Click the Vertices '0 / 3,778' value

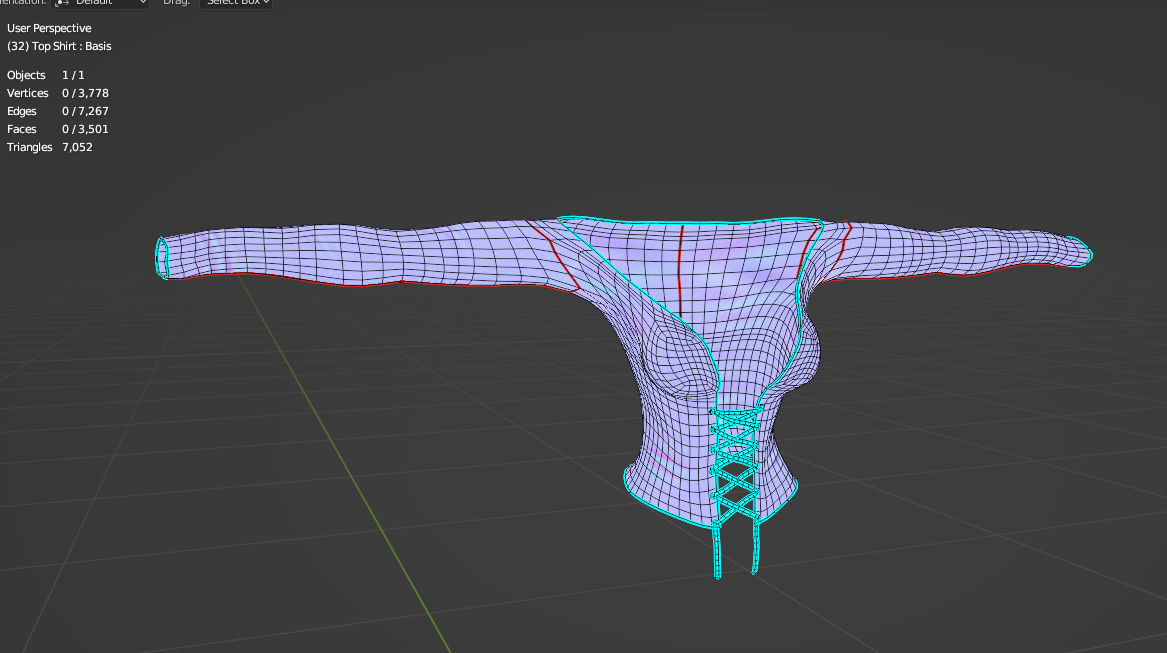point(85,93)
